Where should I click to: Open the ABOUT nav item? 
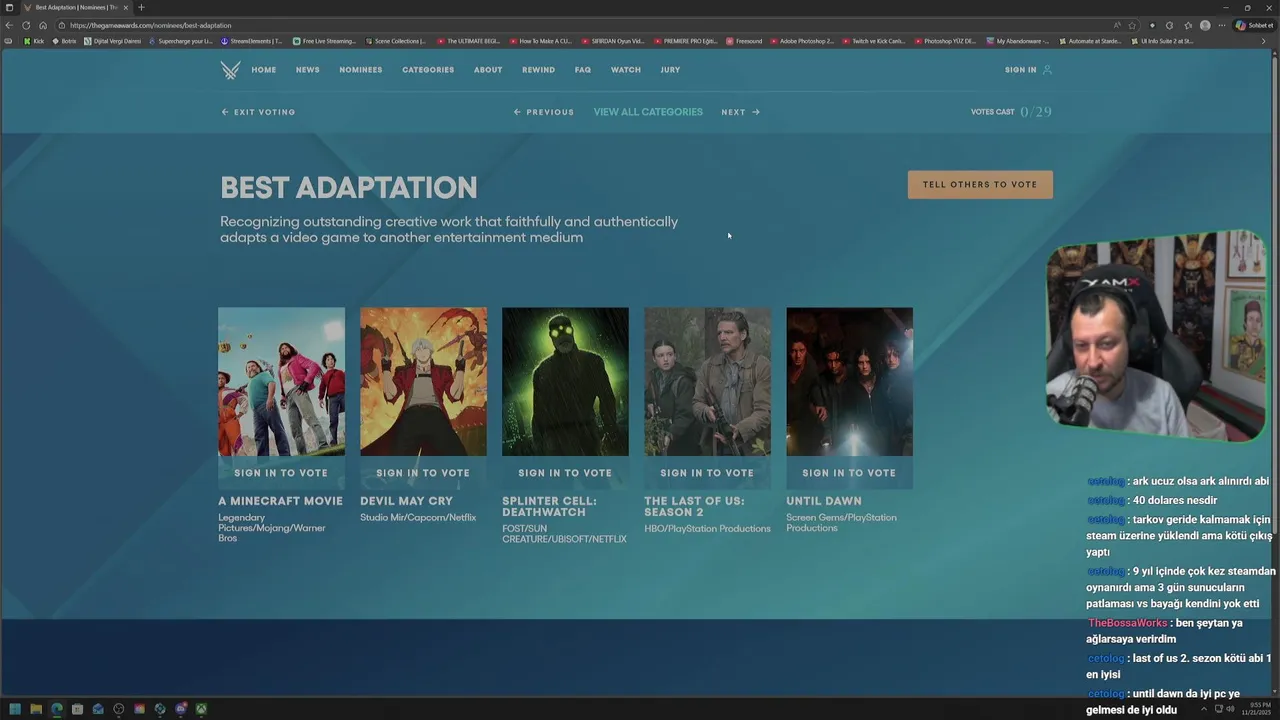488,70
